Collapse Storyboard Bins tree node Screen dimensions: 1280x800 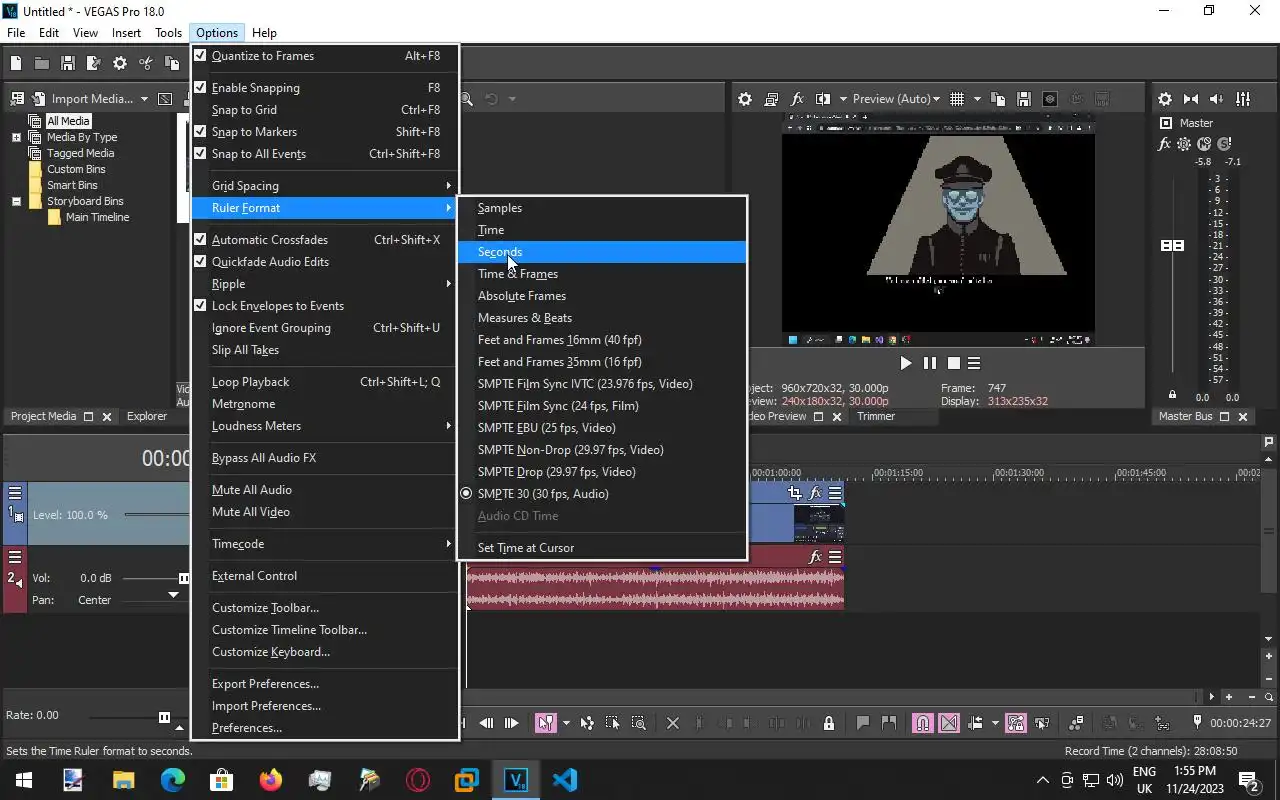pyautogui.click(x=16, y=201)
